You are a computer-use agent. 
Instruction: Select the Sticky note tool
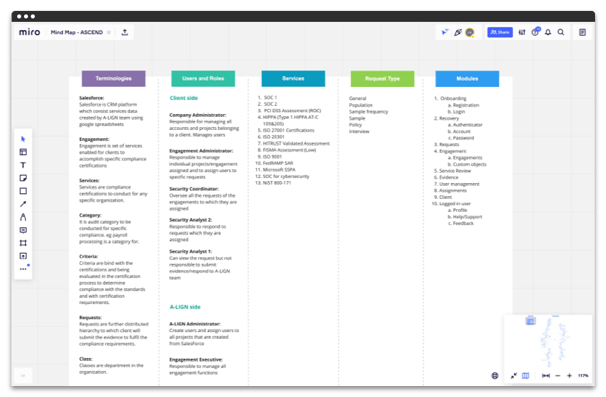point(23,178)
